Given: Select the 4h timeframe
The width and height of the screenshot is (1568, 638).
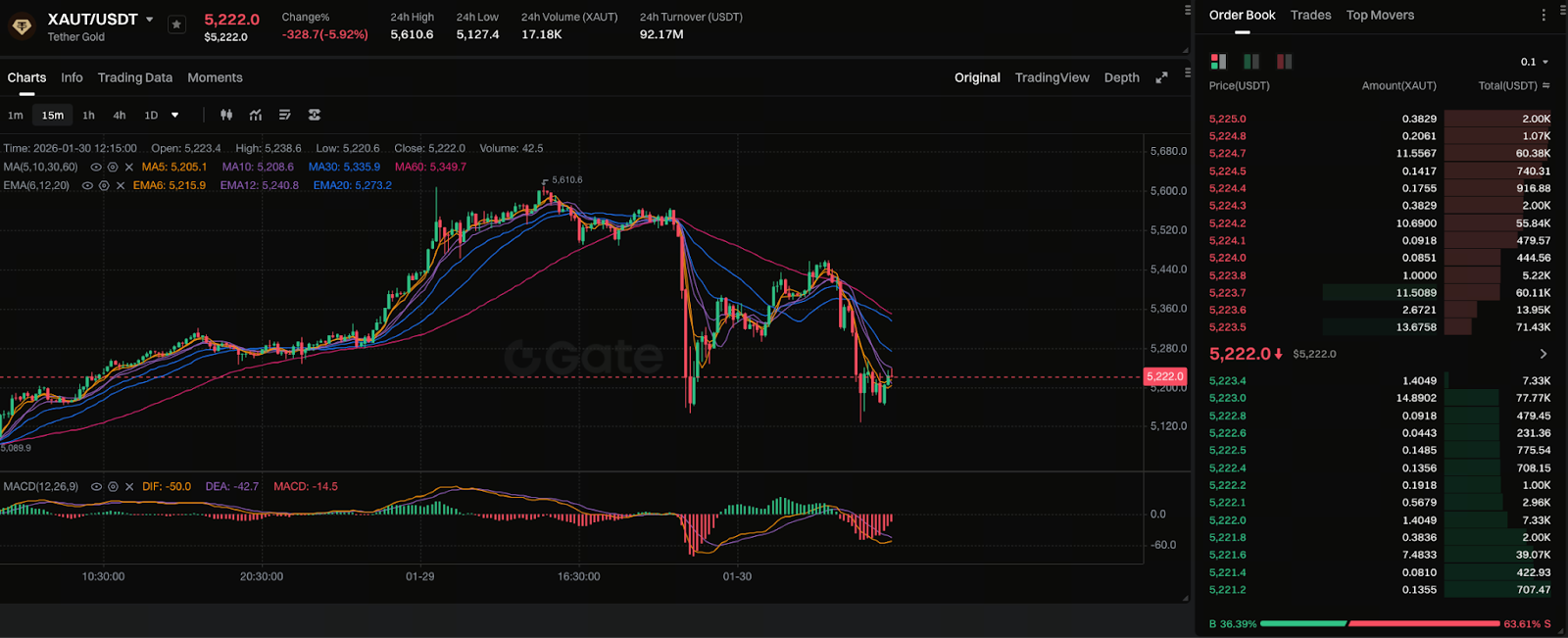Looking at the screenshot, I should (120, 115).
